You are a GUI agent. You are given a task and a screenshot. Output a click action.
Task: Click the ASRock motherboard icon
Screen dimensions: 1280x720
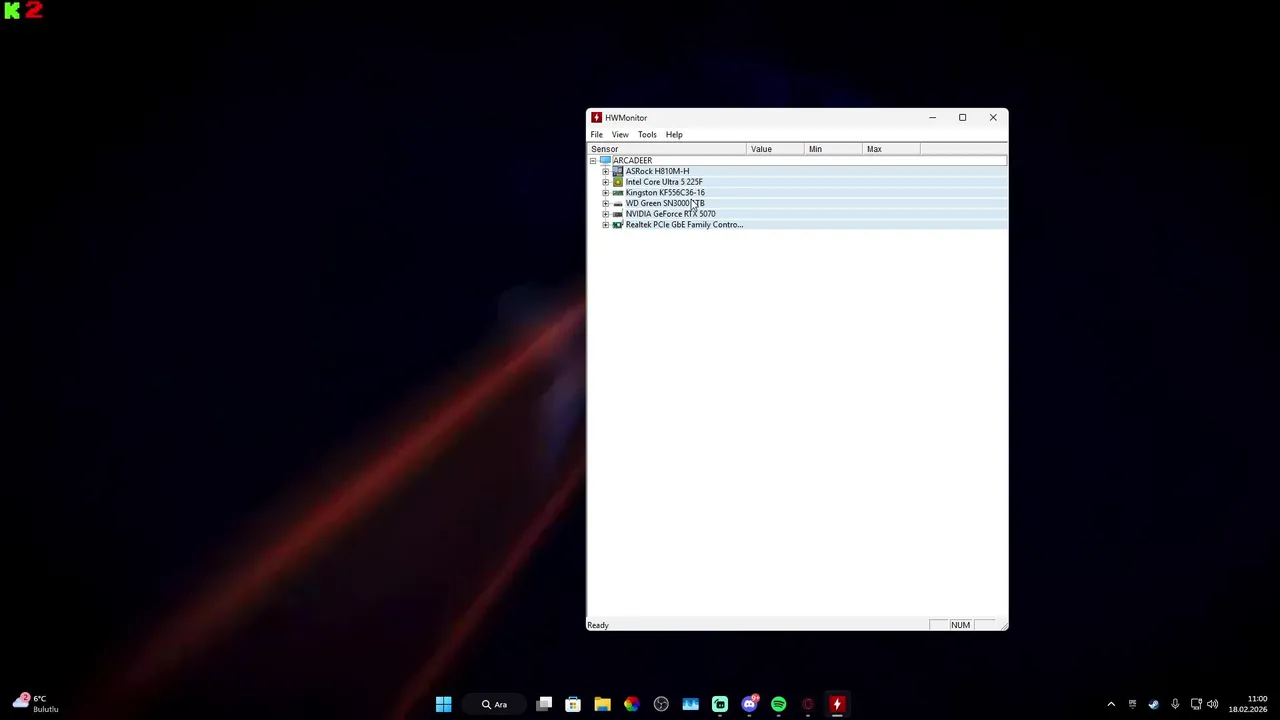tap(617, 171)
